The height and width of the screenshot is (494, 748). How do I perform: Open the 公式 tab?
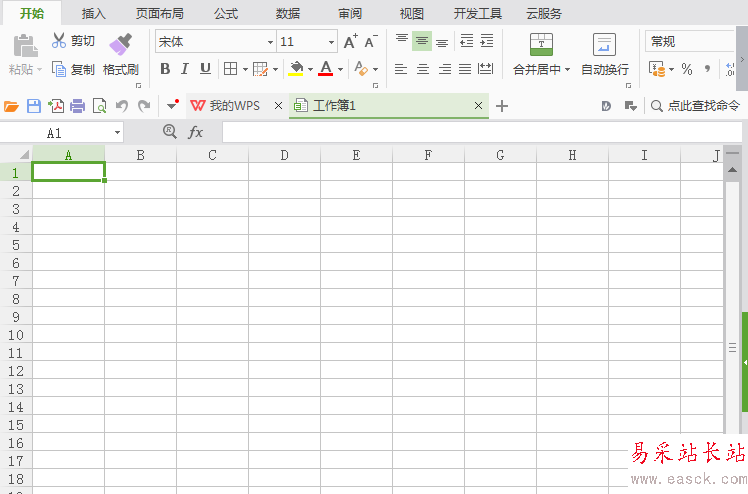pyautogui.click(x=226, y=13)
